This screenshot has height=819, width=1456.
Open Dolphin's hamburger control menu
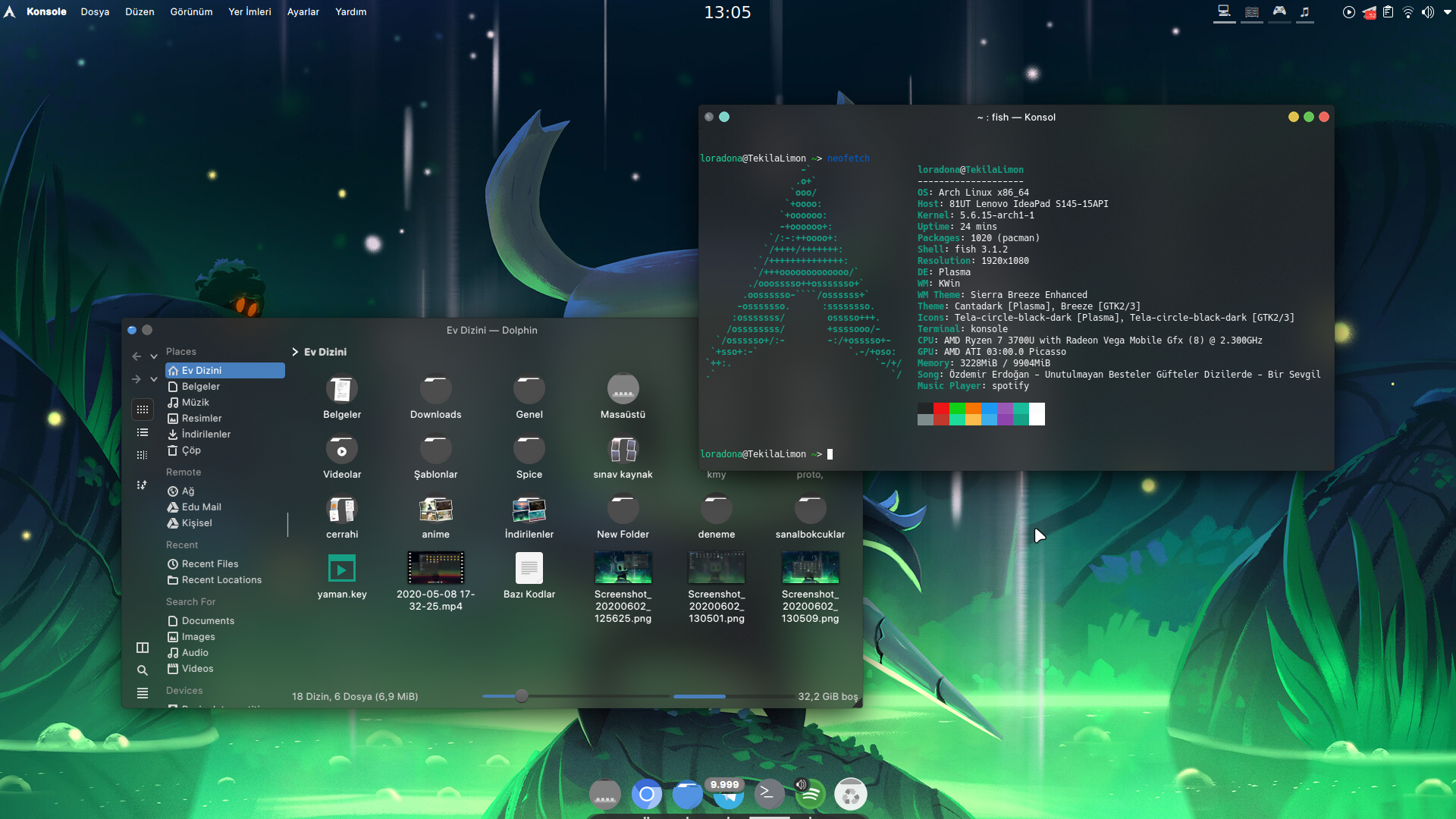tap(142, 693)
